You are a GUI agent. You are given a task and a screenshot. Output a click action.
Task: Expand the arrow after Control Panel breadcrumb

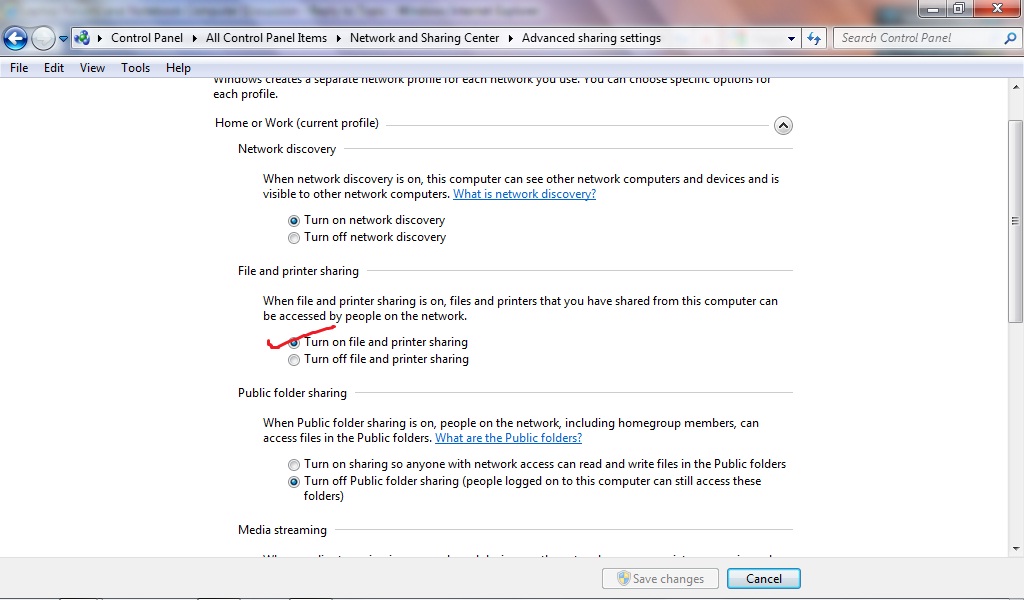(195, 39)
